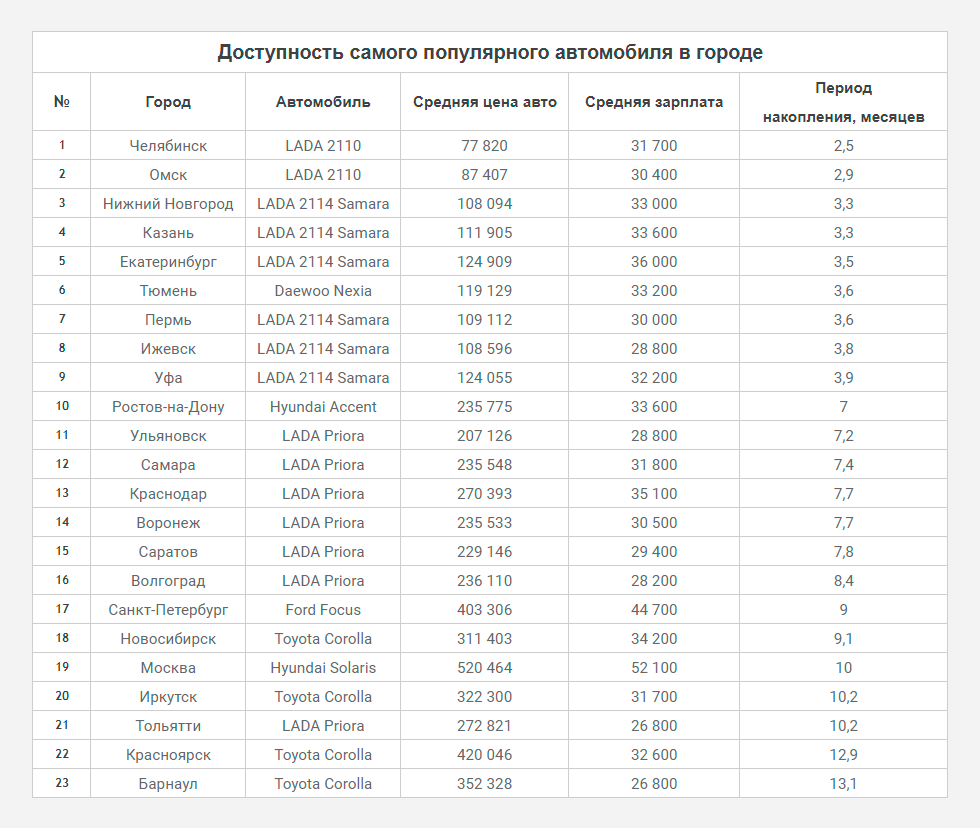
Task: Select the 'Иркутск' city cell
Action: pyautogui.click(x=168, y=697)
